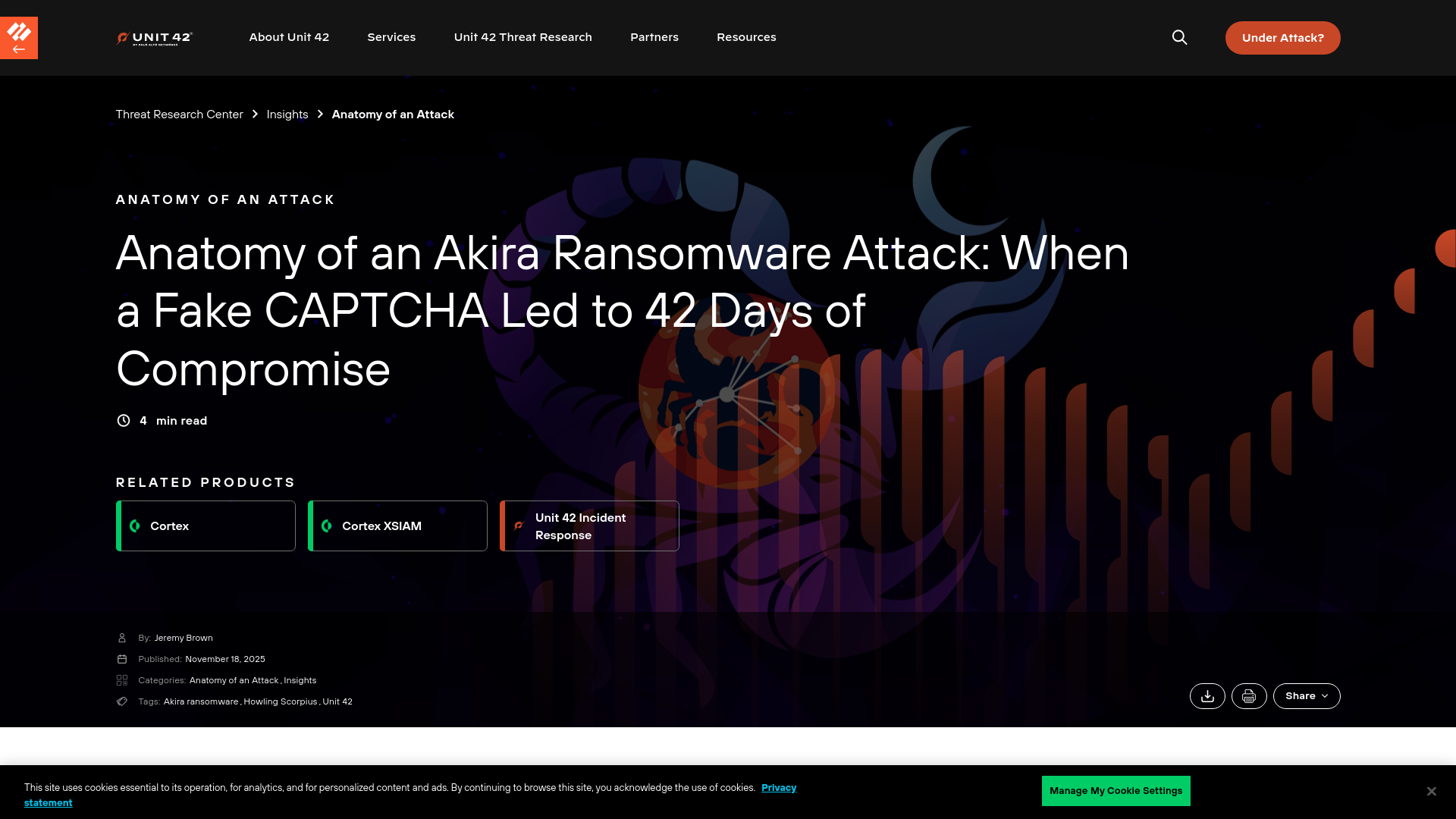Open the search magnifier icon
The height and width of the screenshot is (819, 1456).
coord(1179,37)
